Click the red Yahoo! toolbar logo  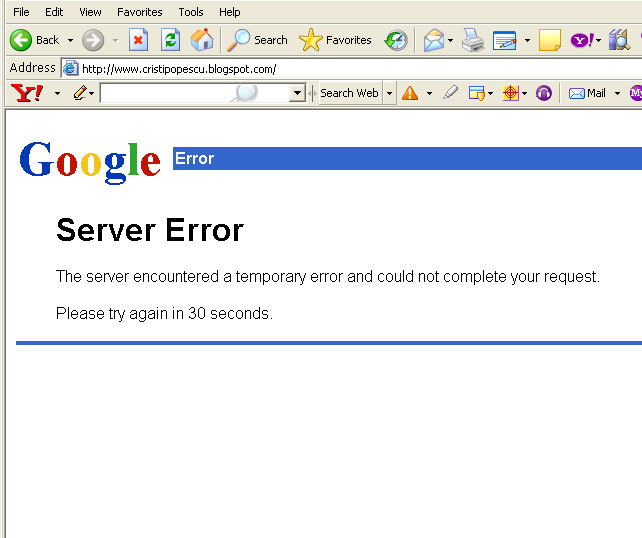coord(27,93)
